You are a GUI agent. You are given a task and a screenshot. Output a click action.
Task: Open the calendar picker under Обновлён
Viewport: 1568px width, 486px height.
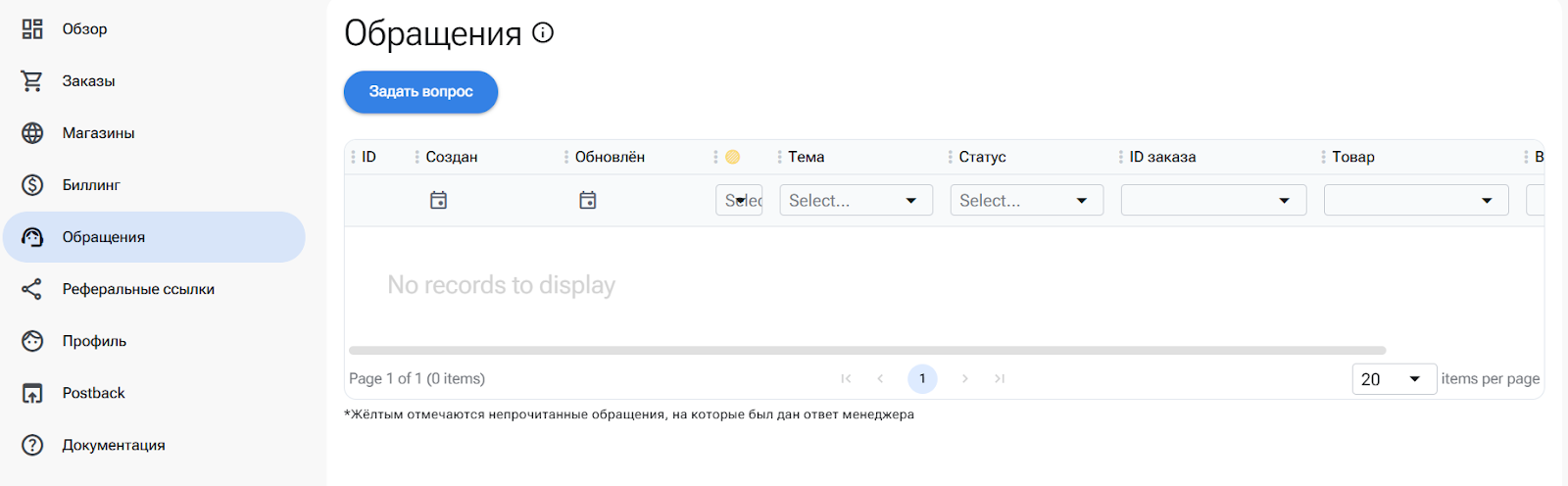(x=587, y=200)
